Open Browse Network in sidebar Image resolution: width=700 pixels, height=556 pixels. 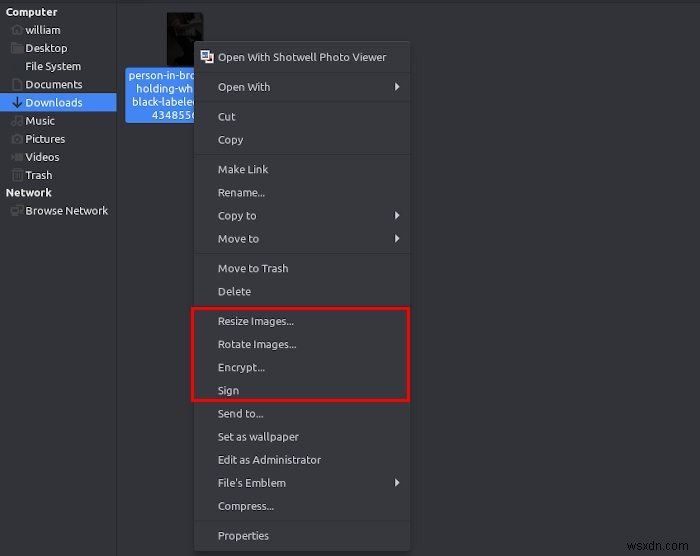pos(58,211)
